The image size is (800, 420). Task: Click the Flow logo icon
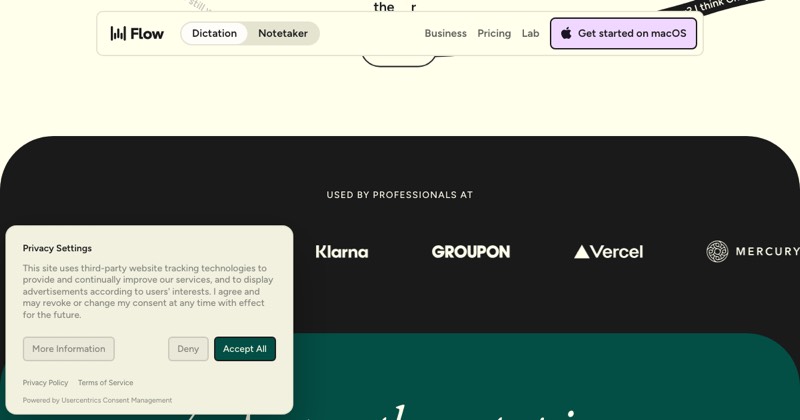point(118,34)
